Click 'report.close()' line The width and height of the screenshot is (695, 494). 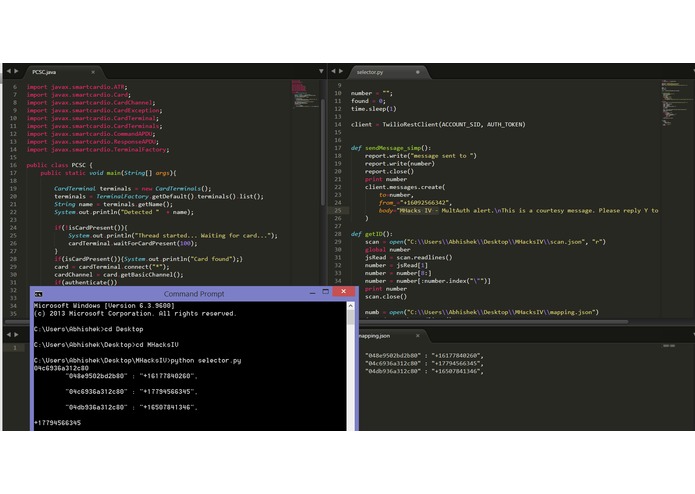coord(389,171)
